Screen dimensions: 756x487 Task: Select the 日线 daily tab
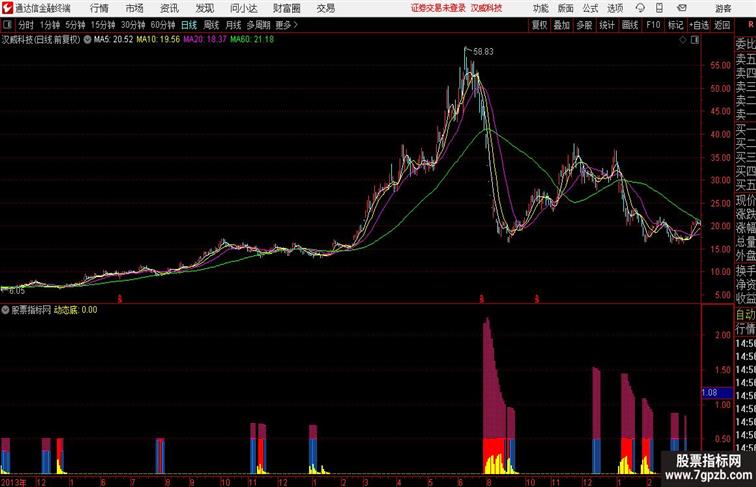coord(189,25)
